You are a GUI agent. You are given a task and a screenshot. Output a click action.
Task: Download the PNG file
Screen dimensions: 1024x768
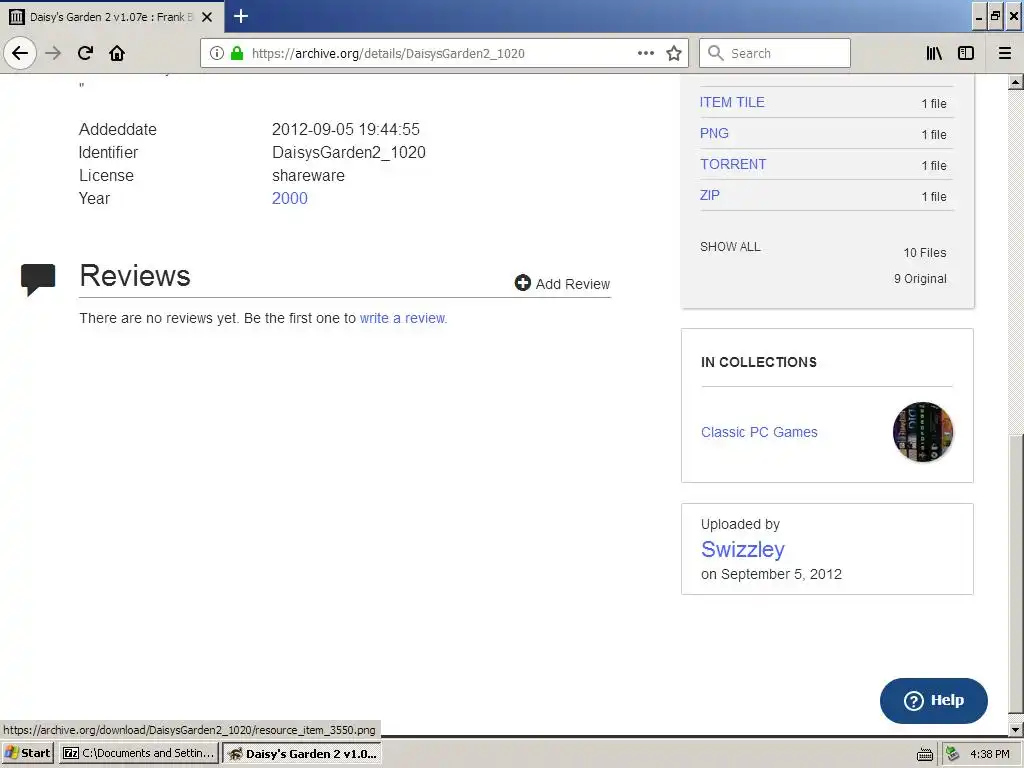tap(714, 133)
